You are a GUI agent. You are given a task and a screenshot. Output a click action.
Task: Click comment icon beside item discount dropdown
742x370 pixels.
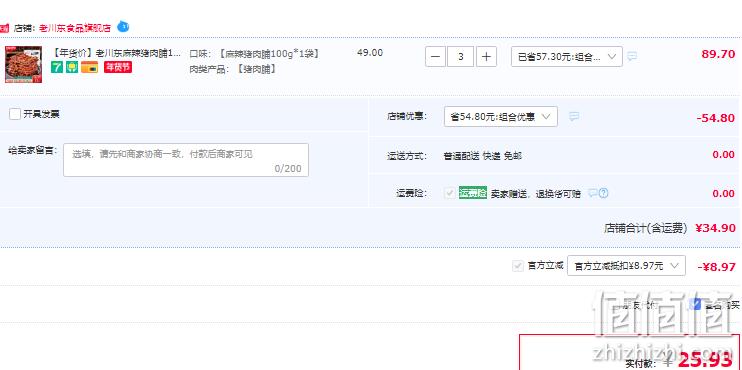[x=632, y=57]
